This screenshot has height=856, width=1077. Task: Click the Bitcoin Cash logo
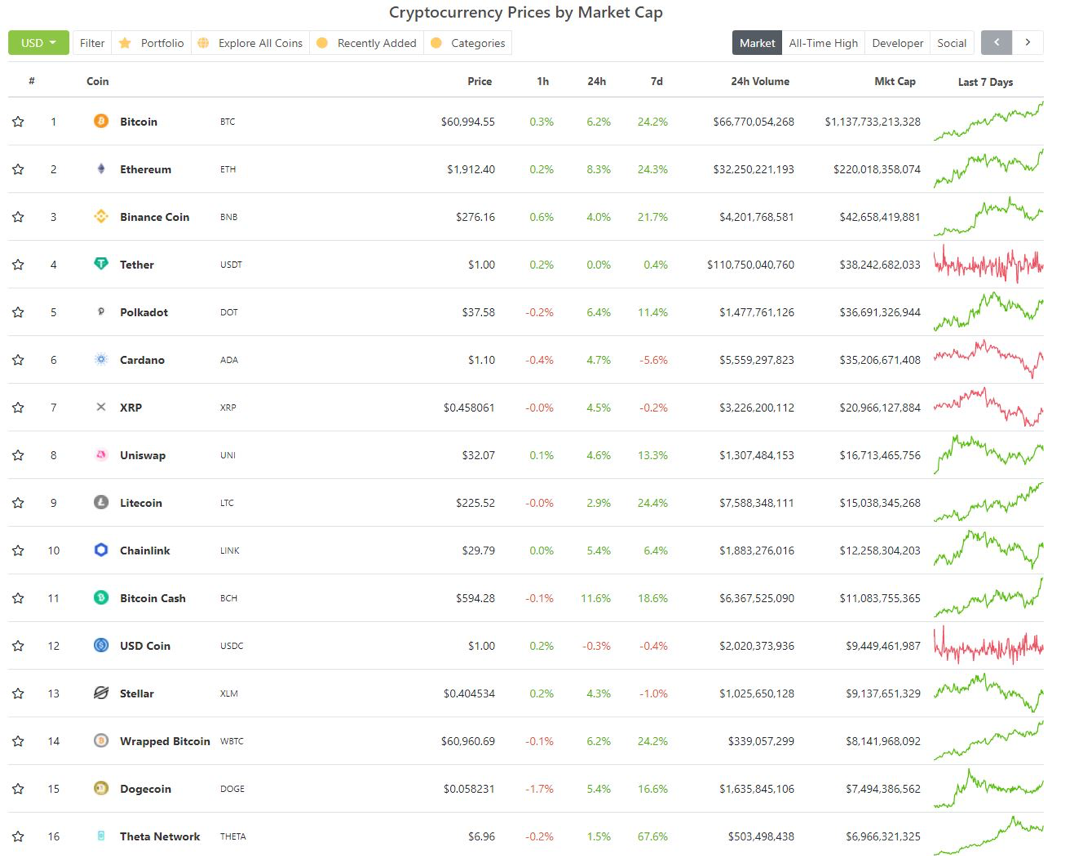point(101,598)
